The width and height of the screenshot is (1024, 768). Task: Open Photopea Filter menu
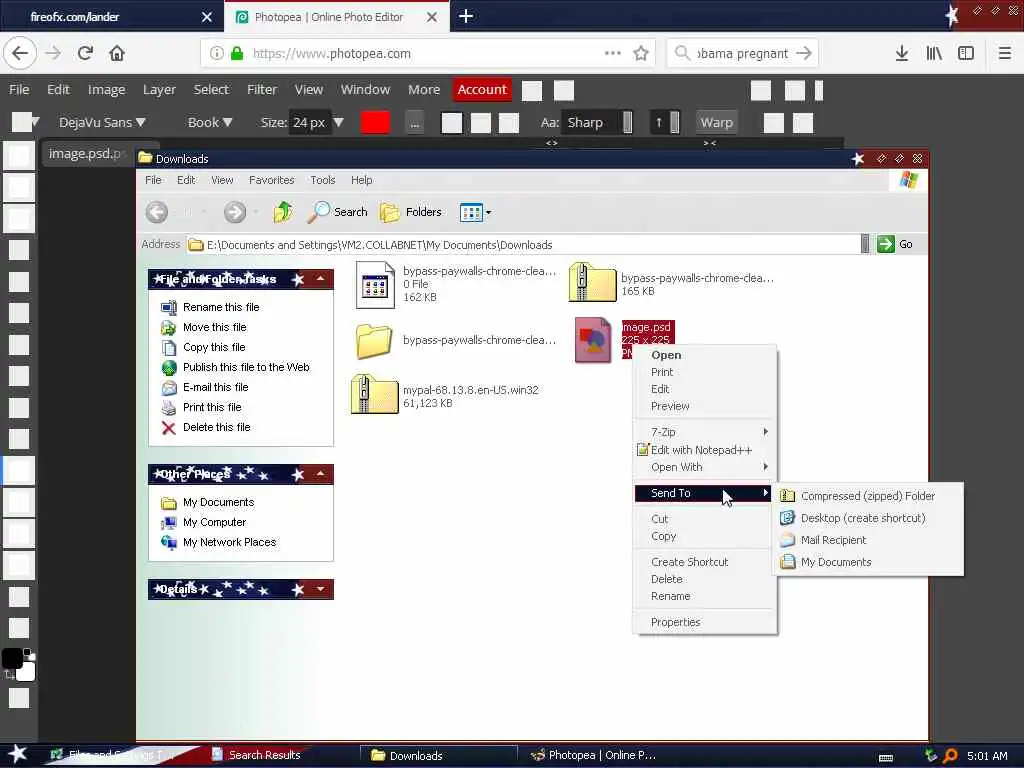point(262,89)
